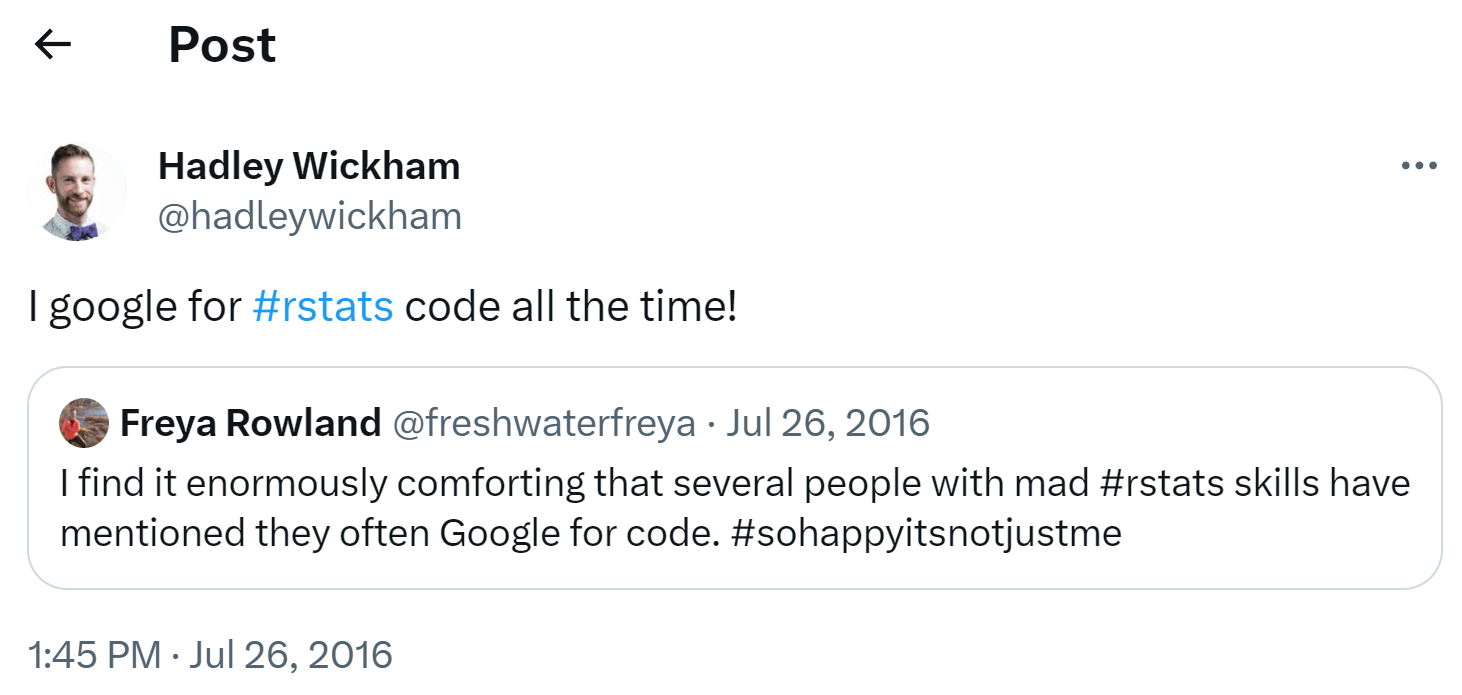Click Hadley Wickham's profile picture
The height and width of the screenshot is (695, 1462).
tap(78, 191)
